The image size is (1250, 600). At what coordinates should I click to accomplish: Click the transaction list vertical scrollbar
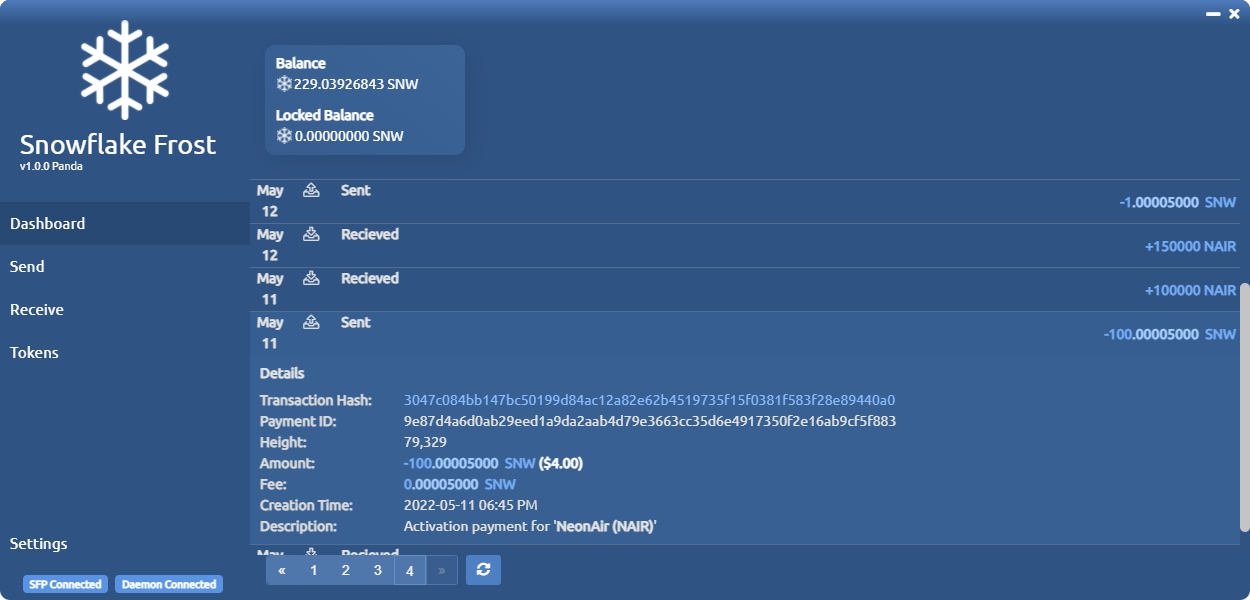[x=1245, y=407]
